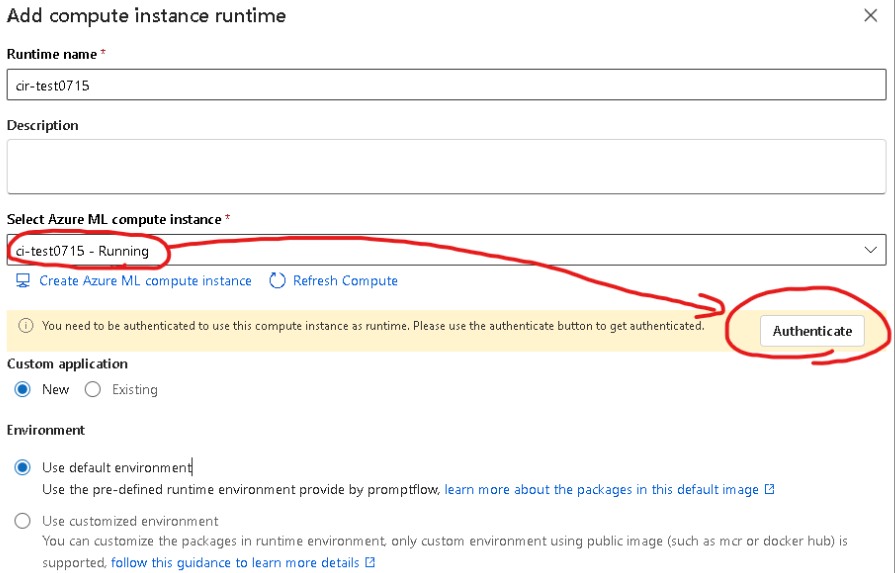The width and height of the screenshot is (895, 573).
Task: Click the dropdown chevron arrow
Action: coord(869,251)
